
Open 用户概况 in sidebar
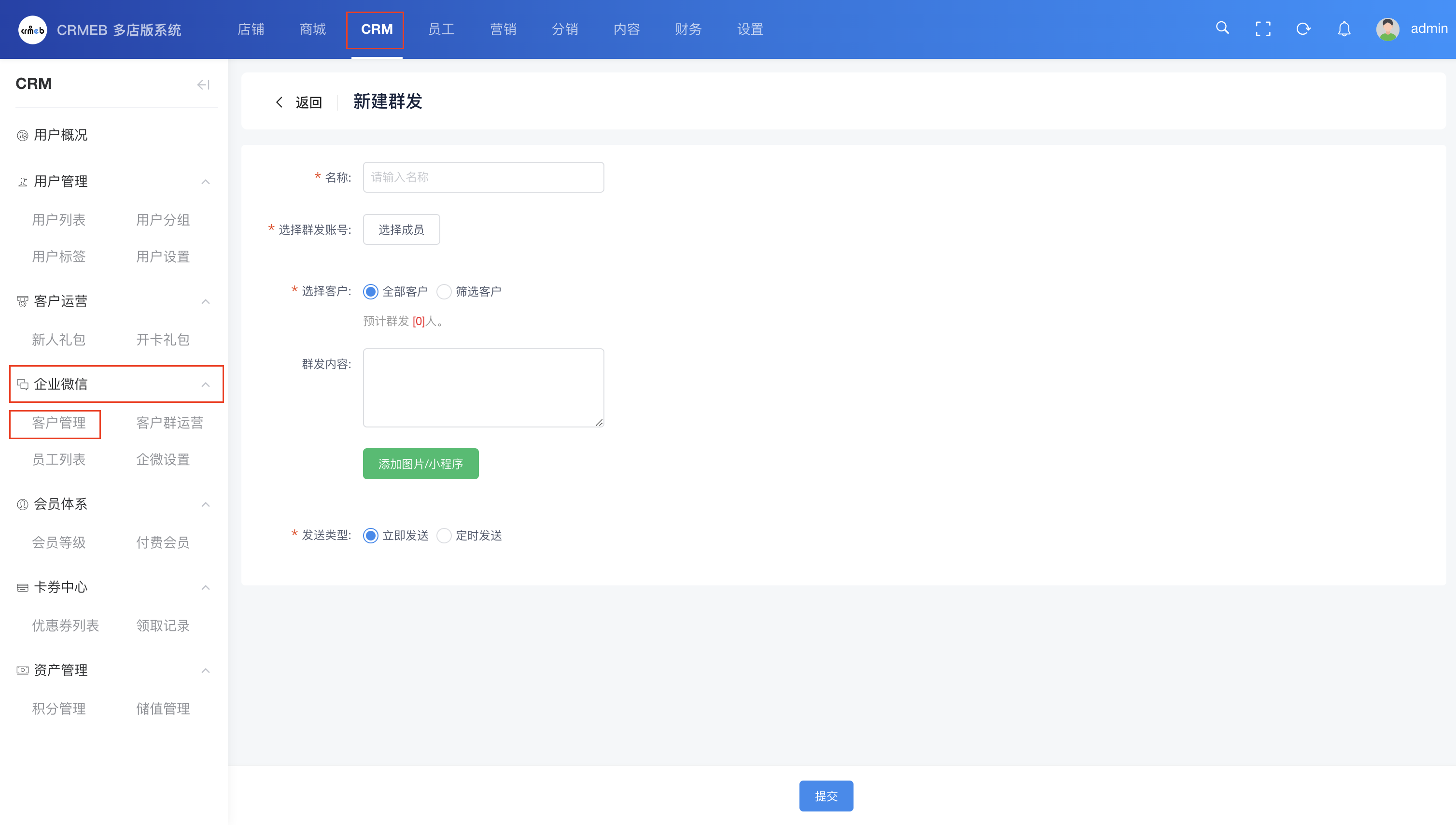tap(61, 135)
